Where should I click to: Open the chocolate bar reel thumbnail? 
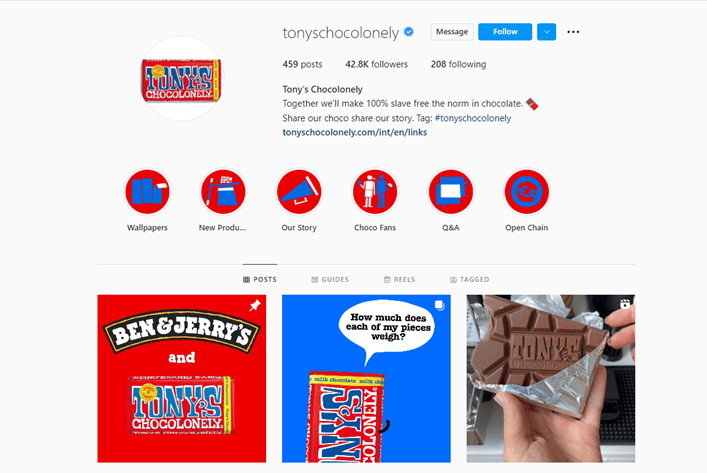click(551, 379)
